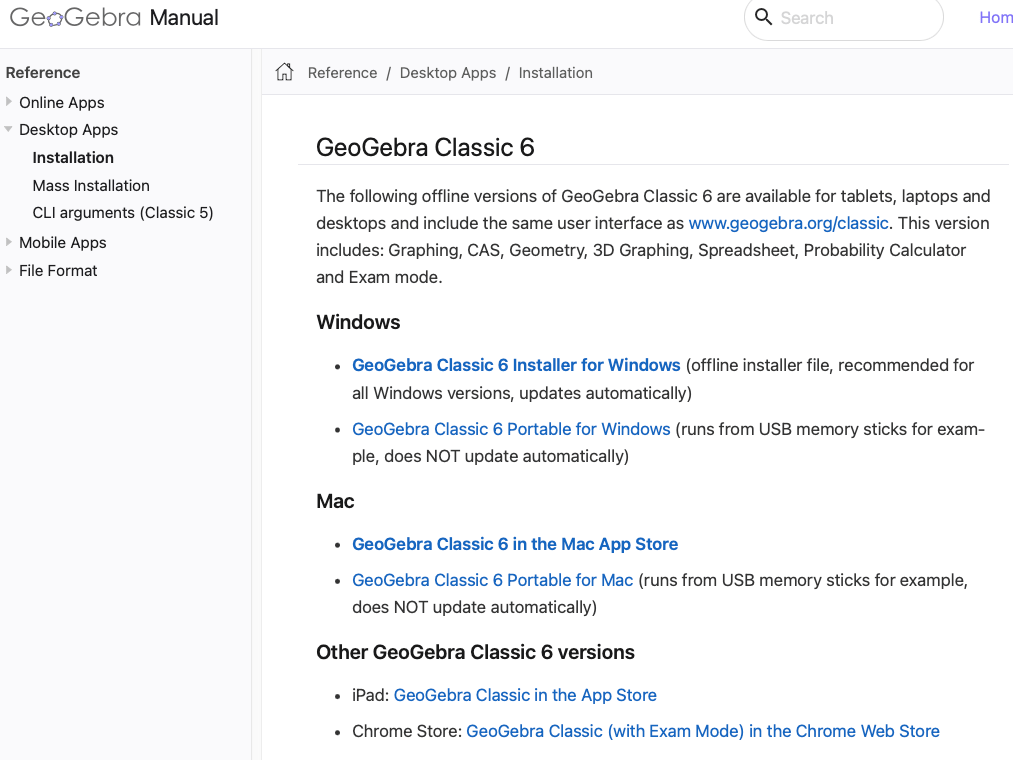Open Mass Installation page
The width and height of the screenshot is (1013, 760).
[x=91, y=186]
